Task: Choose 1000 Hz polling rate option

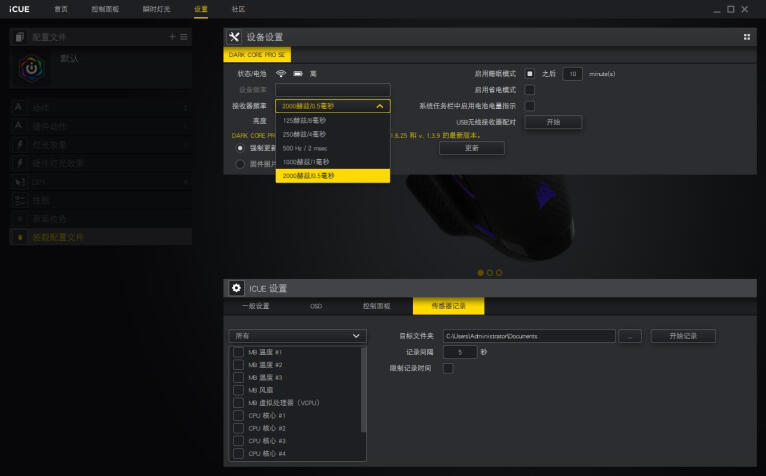Action: (306, 161)
